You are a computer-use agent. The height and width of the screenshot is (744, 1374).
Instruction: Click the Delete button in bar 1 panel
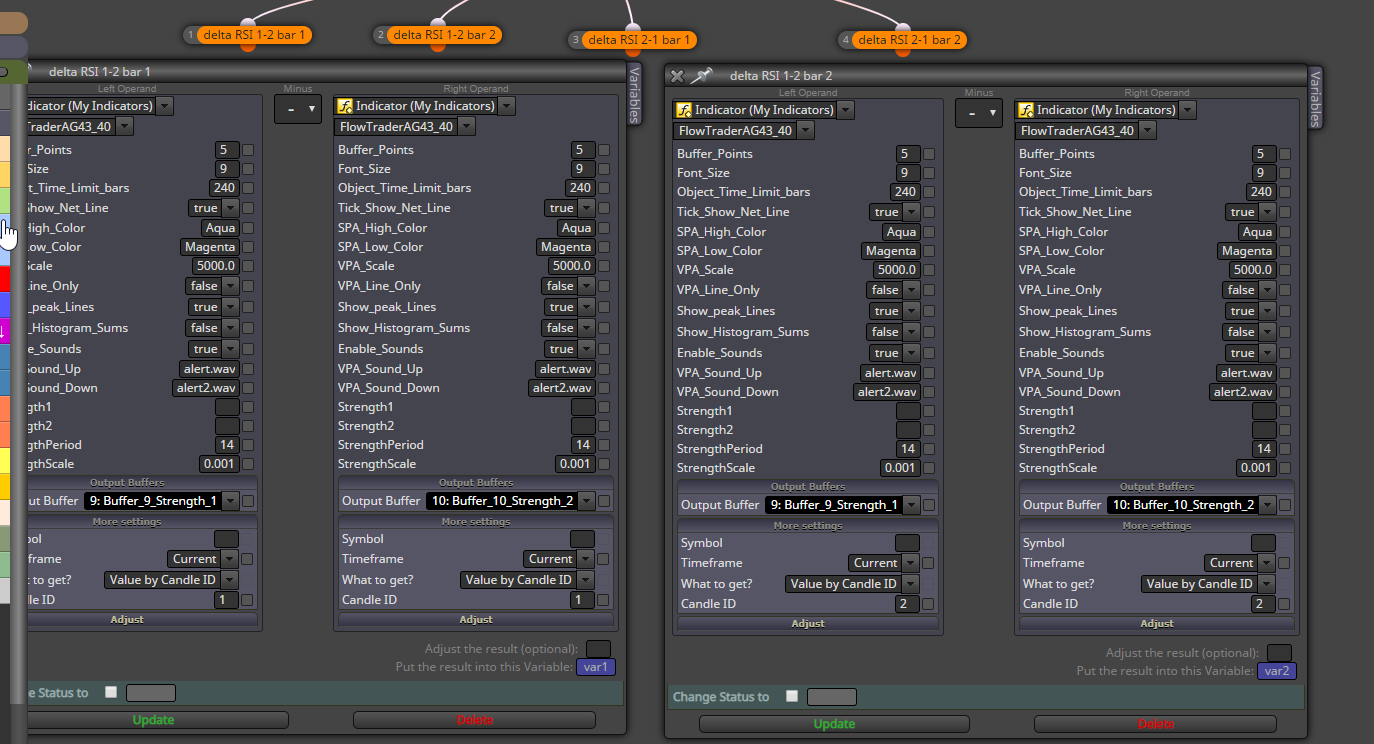pyautogui.click(x=474, y=720)
